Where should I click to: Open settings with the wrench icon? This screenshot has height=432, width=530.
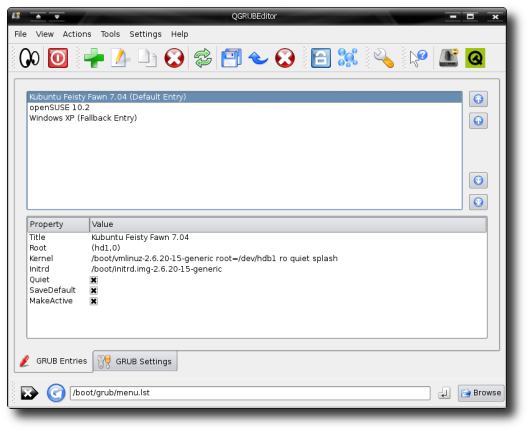[x=384, y=58]
